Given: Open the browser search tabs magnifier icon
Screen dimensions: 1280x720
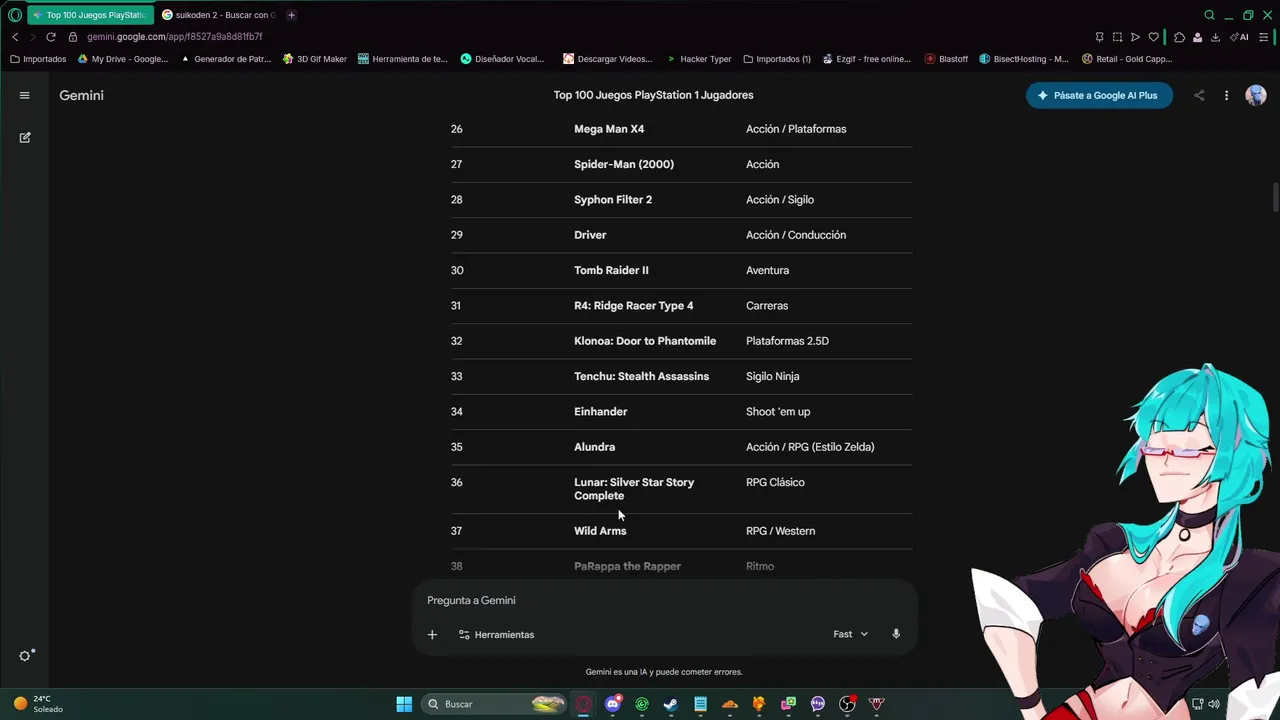Looking at the screenshot, I should 1209,15.
